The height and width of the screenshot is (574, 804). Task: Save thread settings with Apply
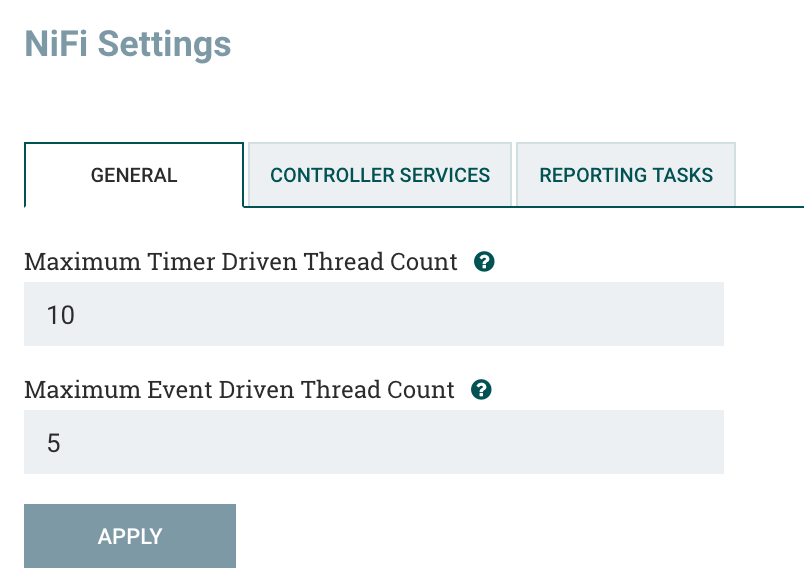point(130,536)
